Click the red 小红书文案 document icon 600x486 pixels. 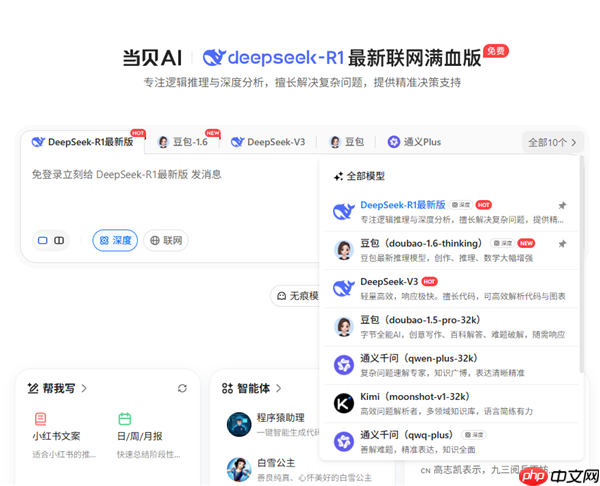(40, 419)
